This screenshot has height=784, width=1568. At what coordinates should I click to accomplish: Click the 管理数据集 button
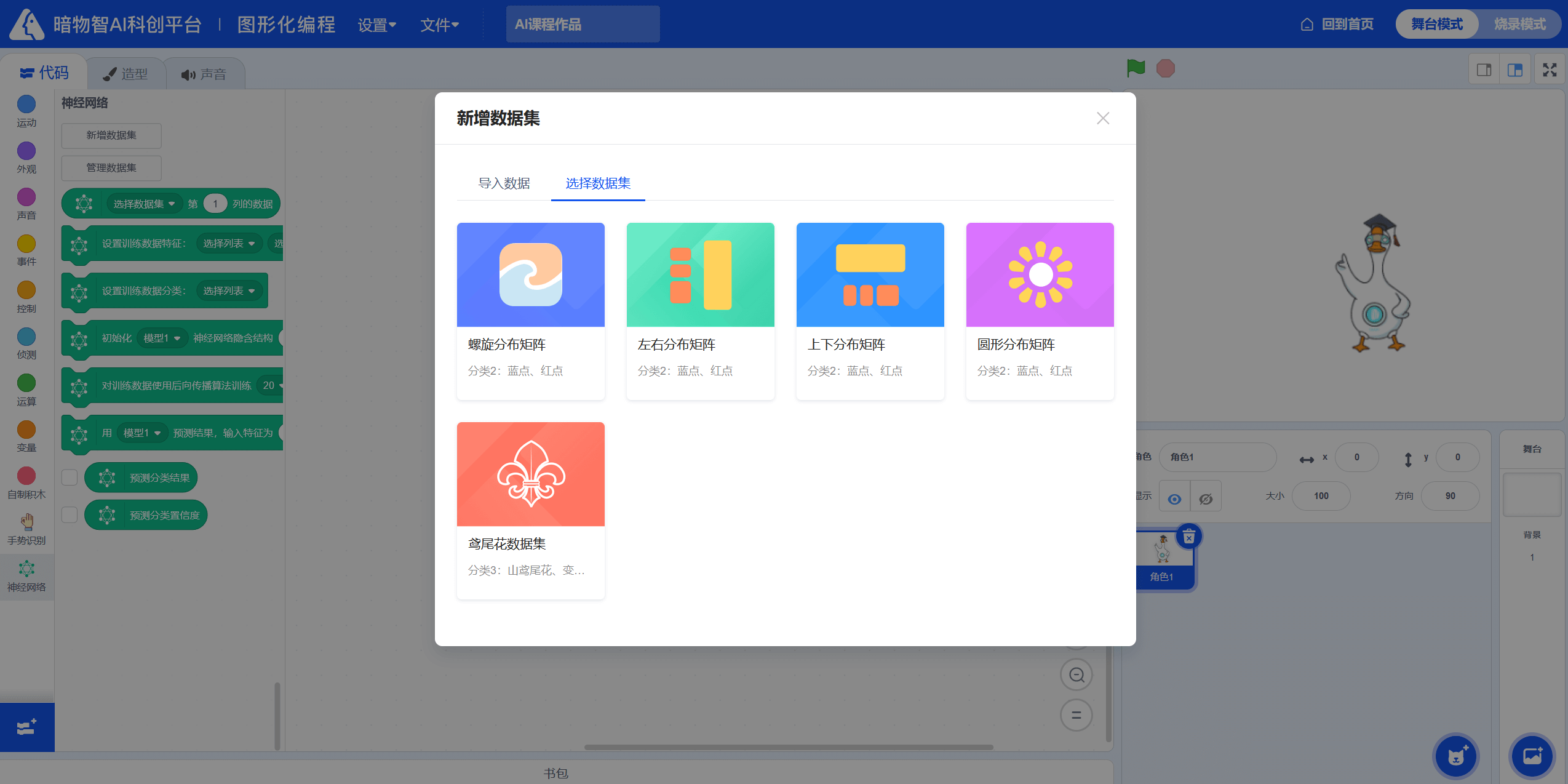click(x=111, y=168)
